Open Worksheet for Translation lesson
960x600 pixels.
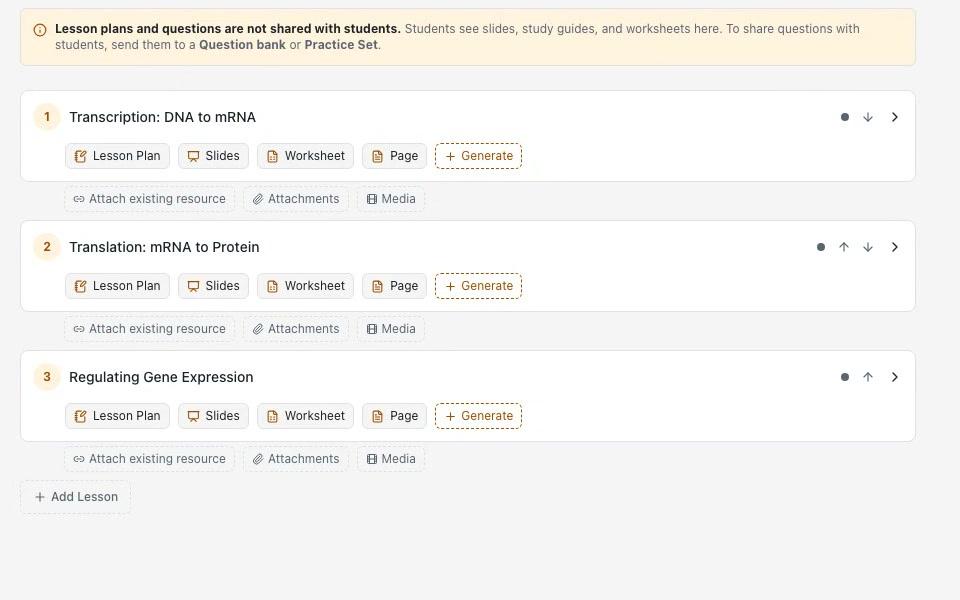click(x=306, y=286)
